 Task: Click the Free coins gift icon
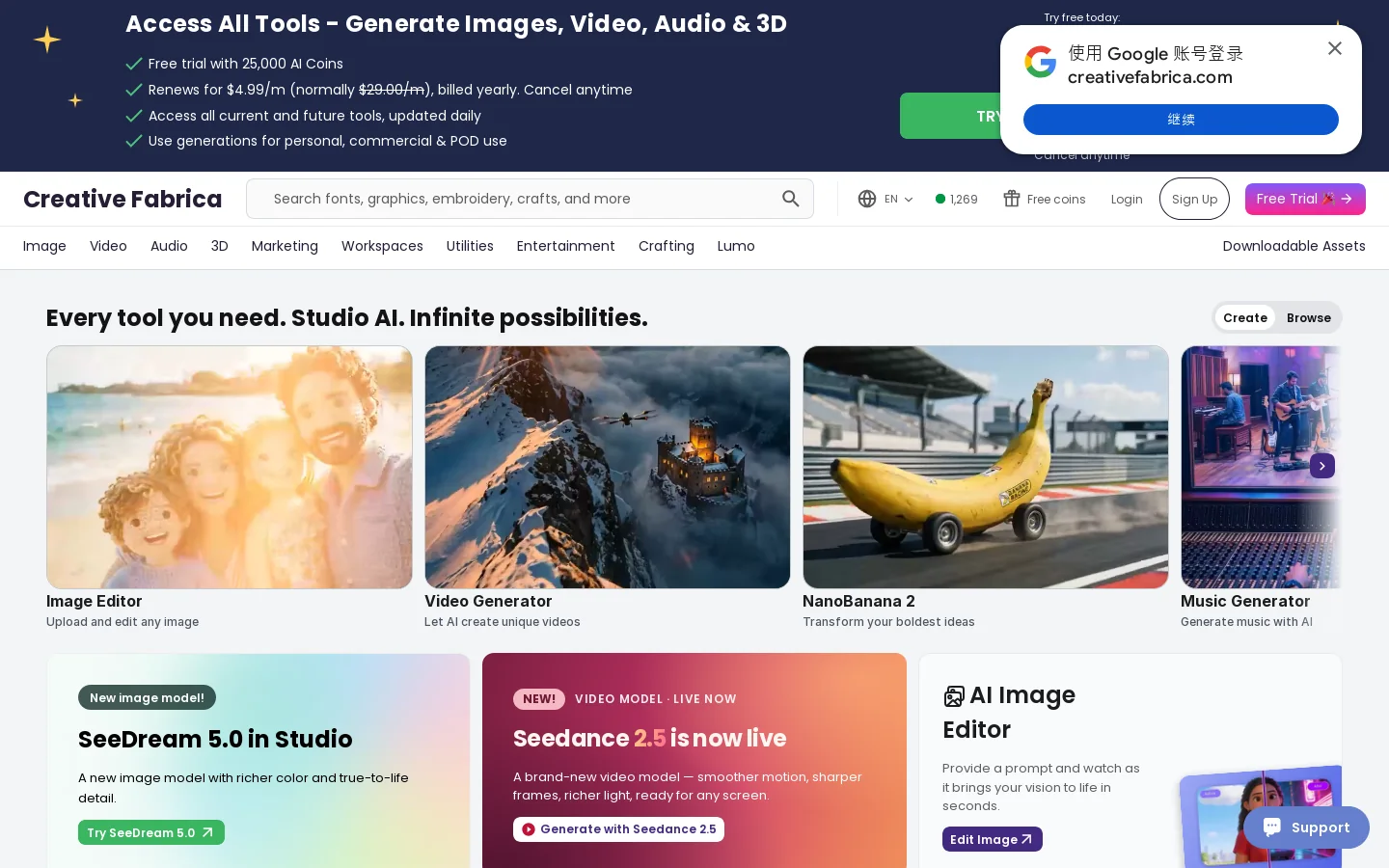(1012, 199)
